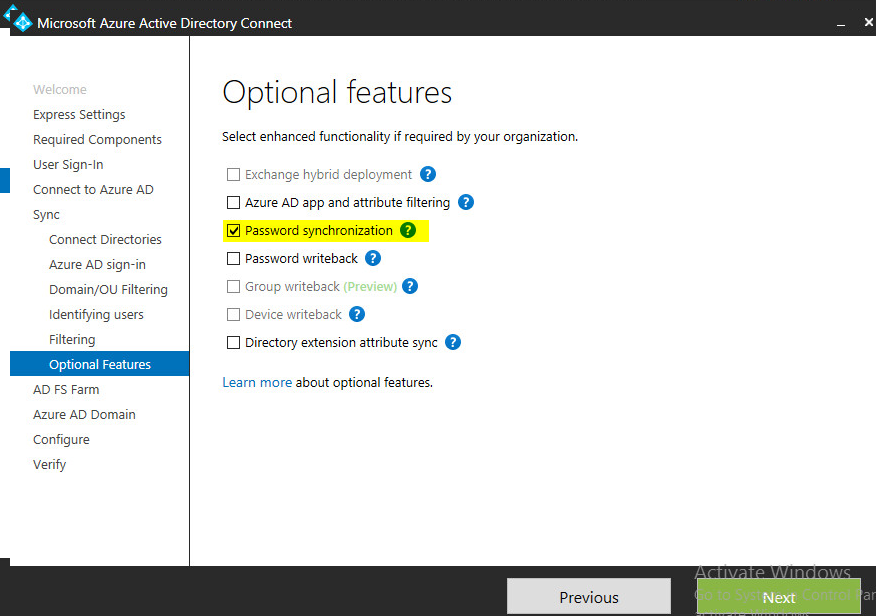
Task: Go to Connect to Azure AD step
Action: pyautogui.click(x=93, y=189)
